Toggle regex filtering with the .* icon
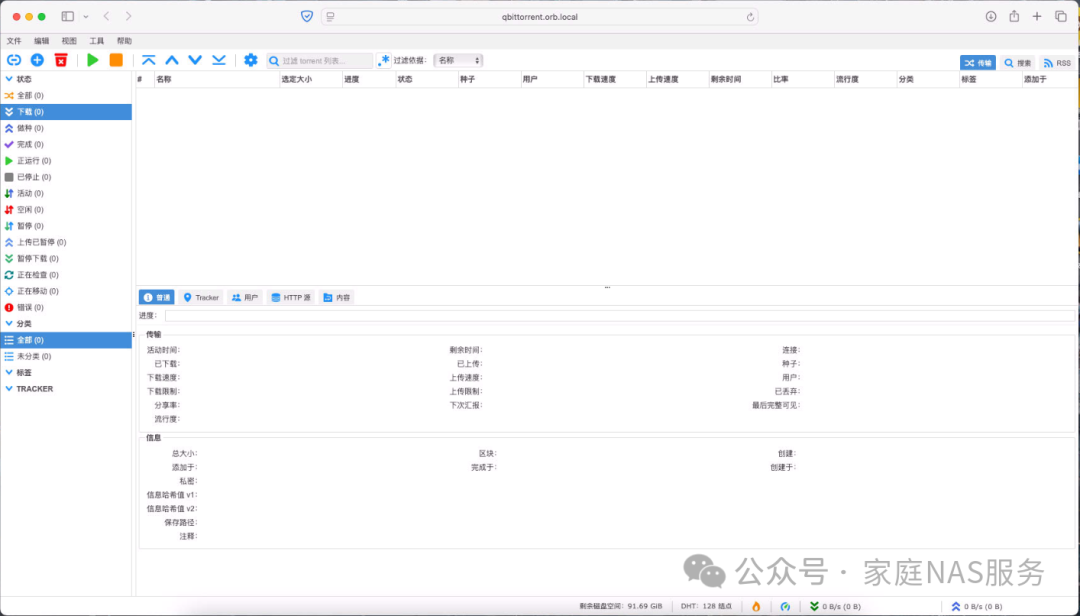Viewport: 1080px width, 616px height. [x=384, y=60]
